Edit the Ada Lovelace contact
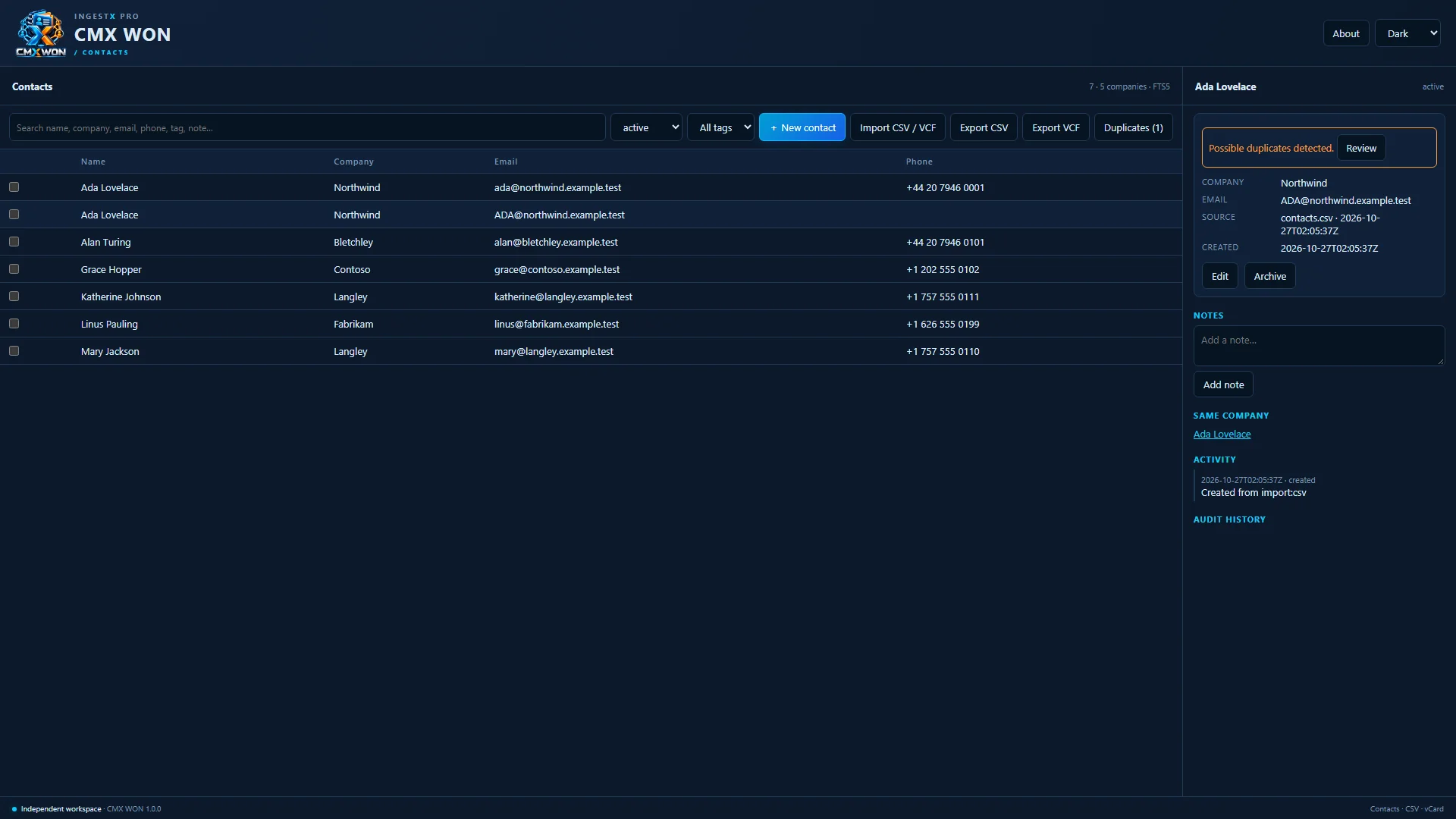Viewport: 1456px width, 819px height. pyautogui.click(x=1219, y=276)
